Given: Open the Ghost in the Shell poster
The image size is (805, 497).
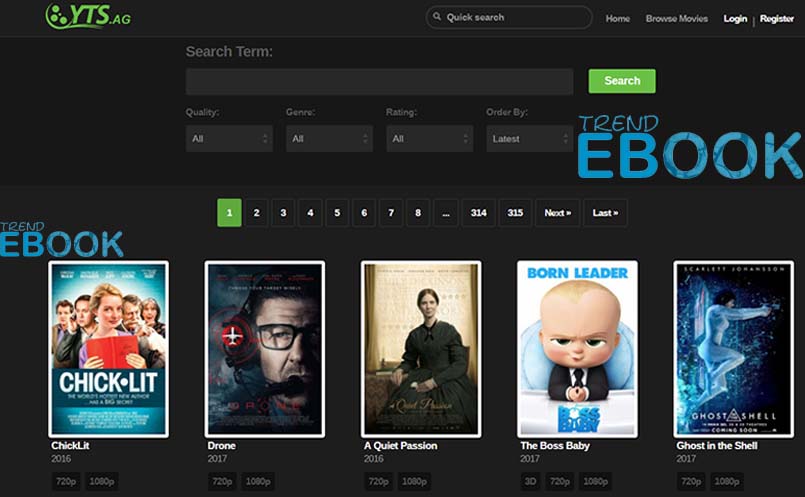Looking at the screenshot, I should (734, 349).
